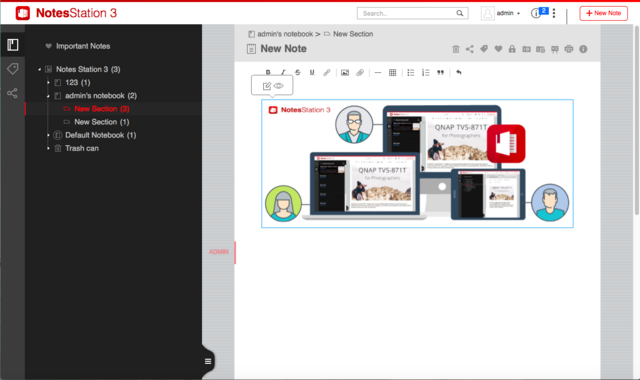Click the ADMIN side tab
This screenshot has width=640, height=380.
pos(219,252)
